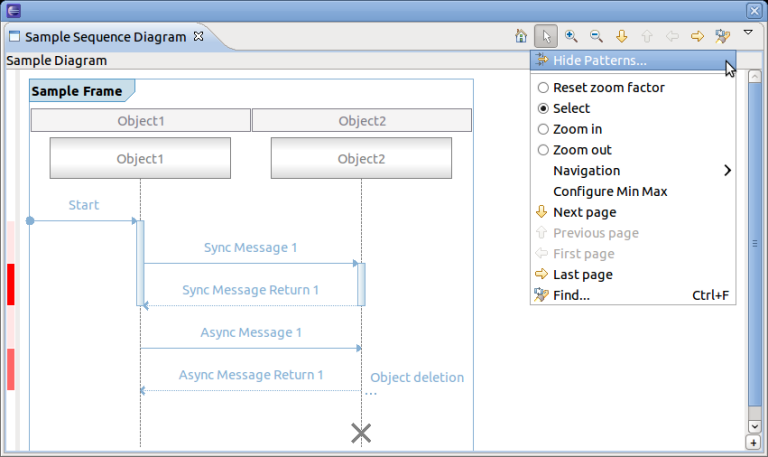Jump to last page using toolbar right arrow
Image resolution: width=768 pixels, height=457 pixels.
click(x=698, y=37)
